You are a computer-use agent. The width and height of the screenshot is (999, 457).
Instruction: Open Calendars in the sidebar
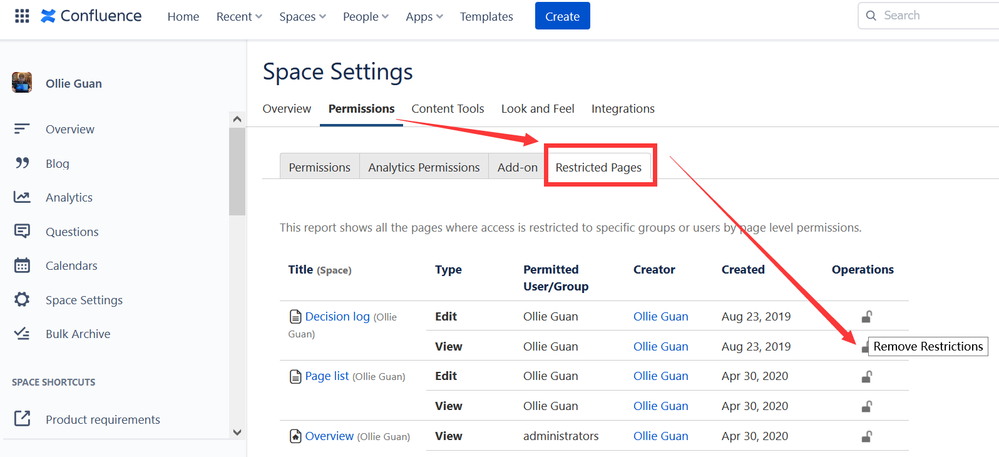(x=71, y=266)
